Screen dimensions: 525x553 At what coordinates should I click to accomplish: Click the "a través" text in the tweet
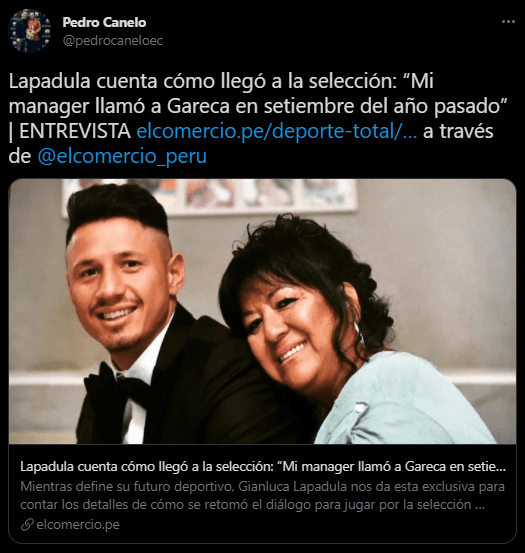458,131
